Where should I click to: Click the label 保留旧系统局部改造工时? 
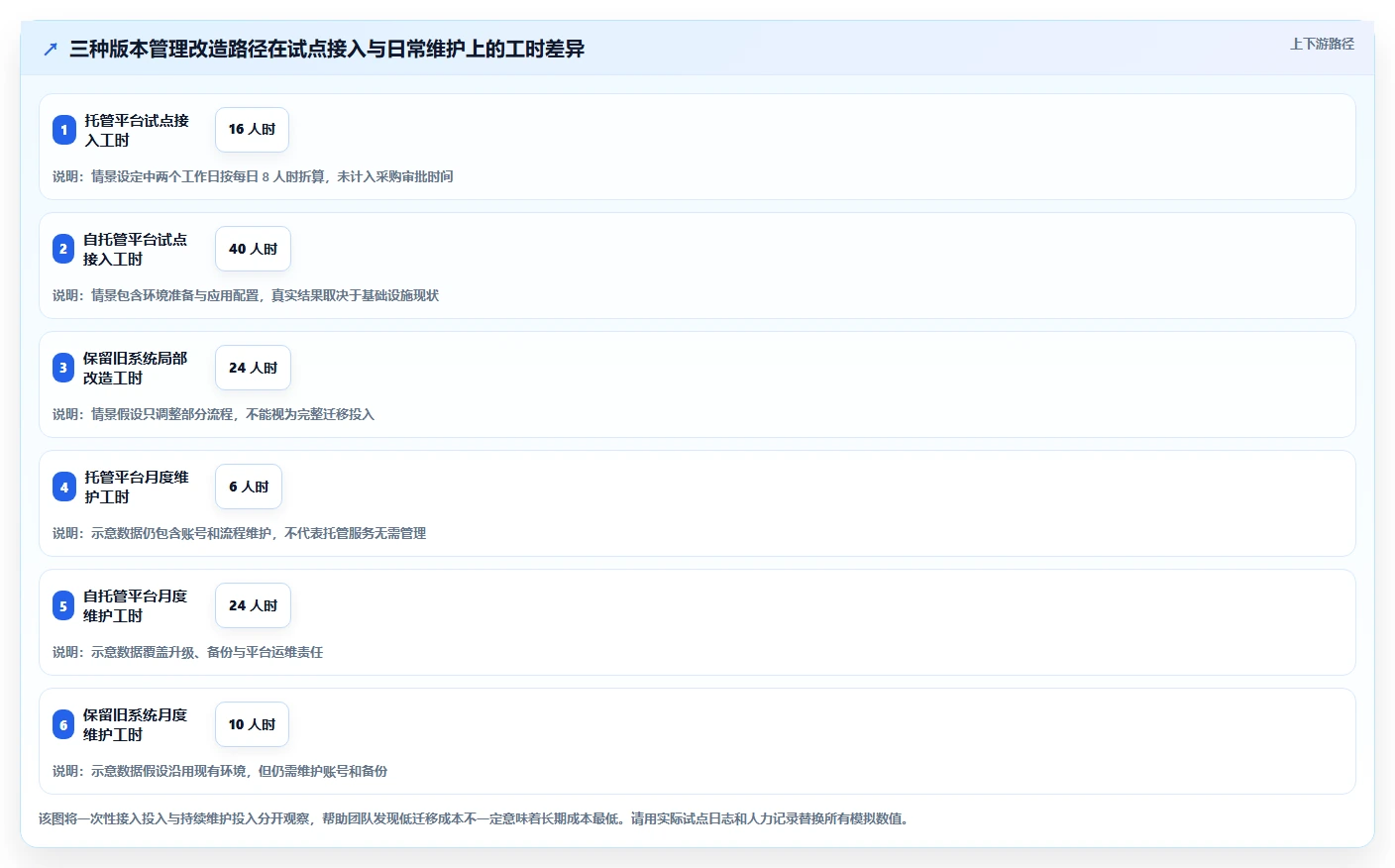[x=136, y=368]
